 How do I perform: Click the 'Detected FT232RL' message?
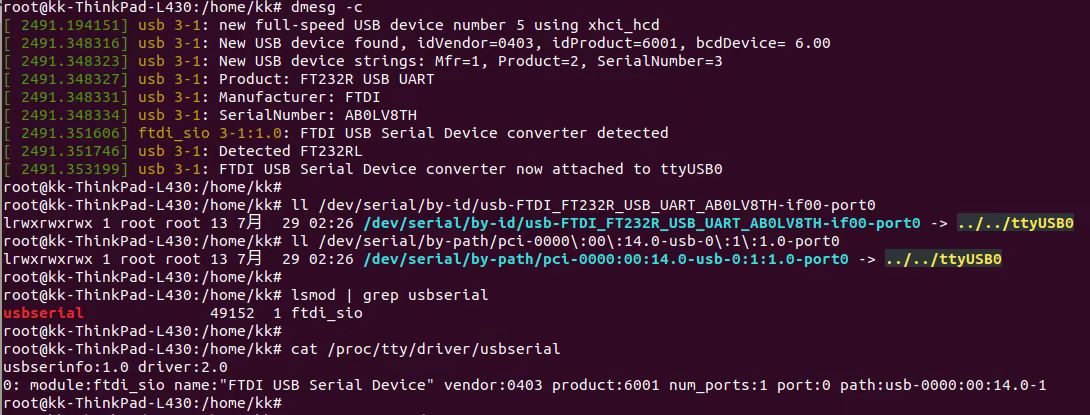tap(291, 151)
